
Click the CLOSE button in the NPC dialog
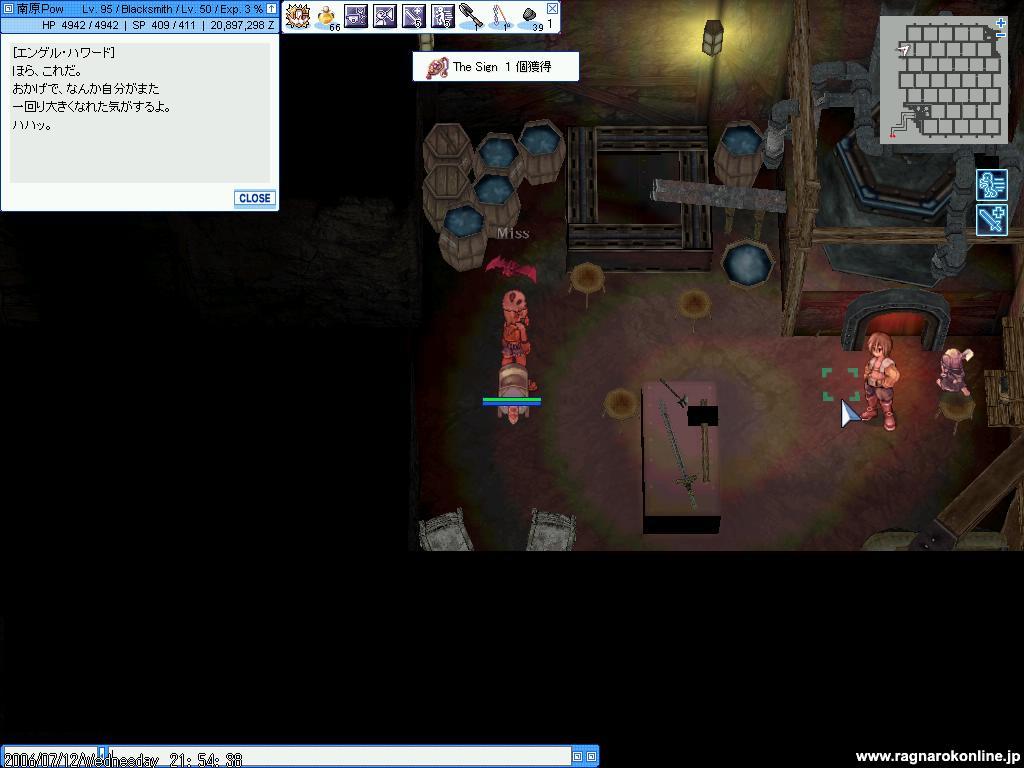pos(255,199)
